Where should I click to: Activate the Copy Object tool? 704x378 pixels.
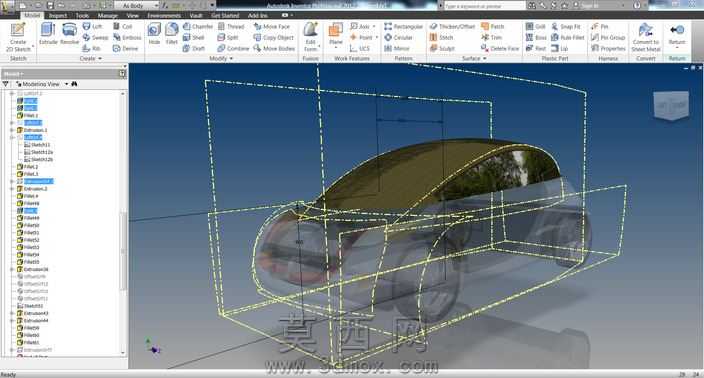point(273,38)
